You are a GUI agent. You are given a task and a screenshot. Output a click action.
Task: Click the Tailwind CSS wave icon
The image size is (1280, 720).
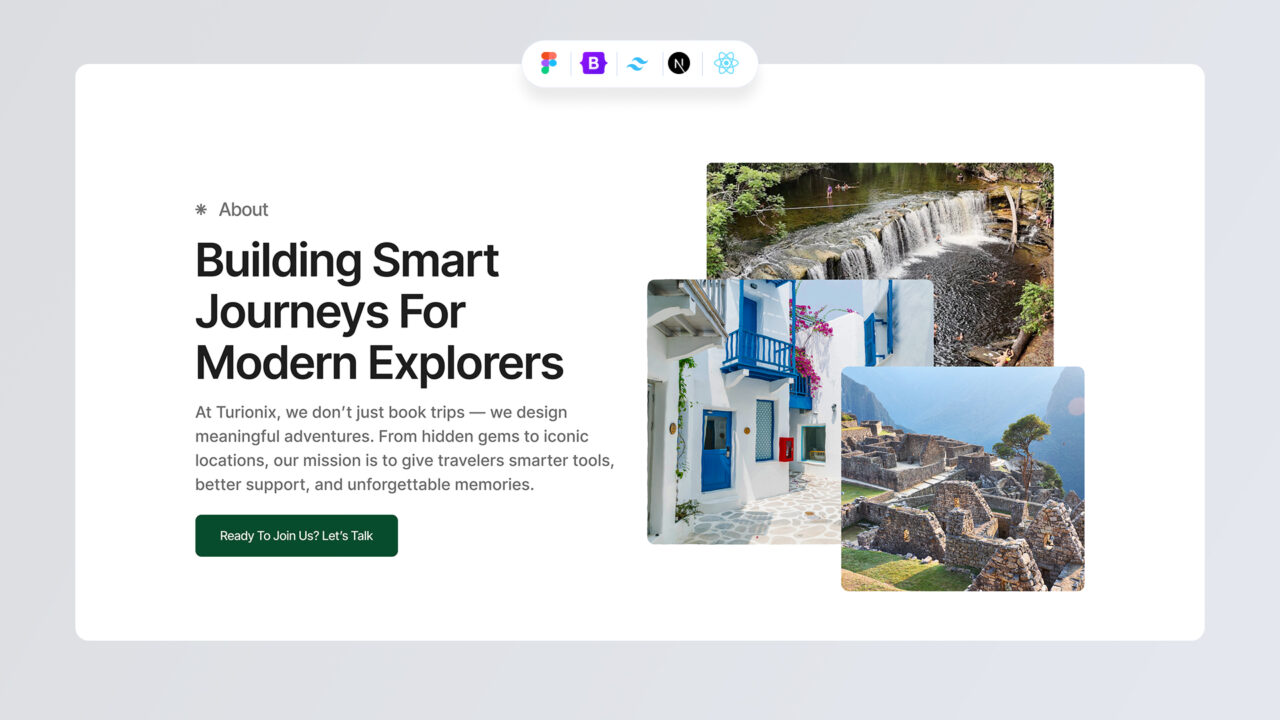coord(637,64)
